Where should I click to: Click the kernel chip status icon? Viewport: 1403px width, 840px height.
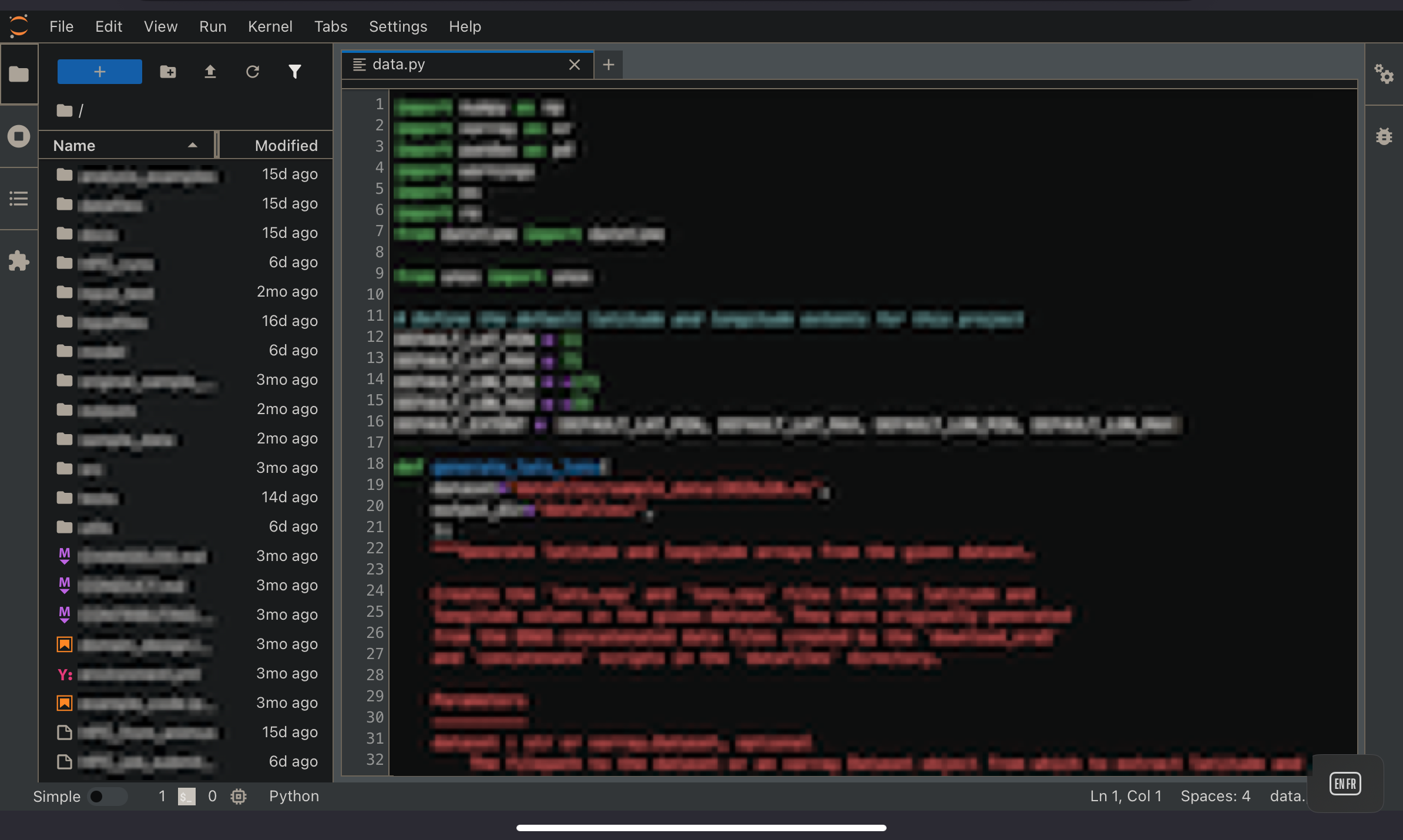[x=239, y=797]
